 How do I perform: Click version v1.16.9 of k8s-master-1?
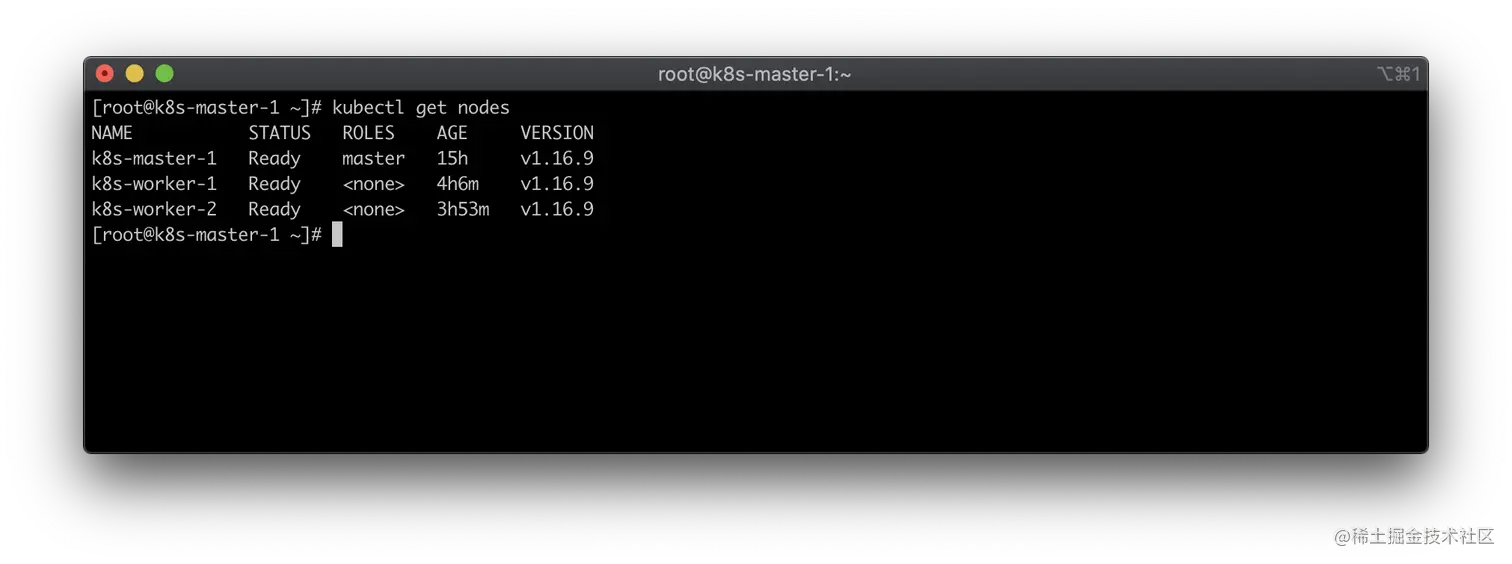pos(557,158)
